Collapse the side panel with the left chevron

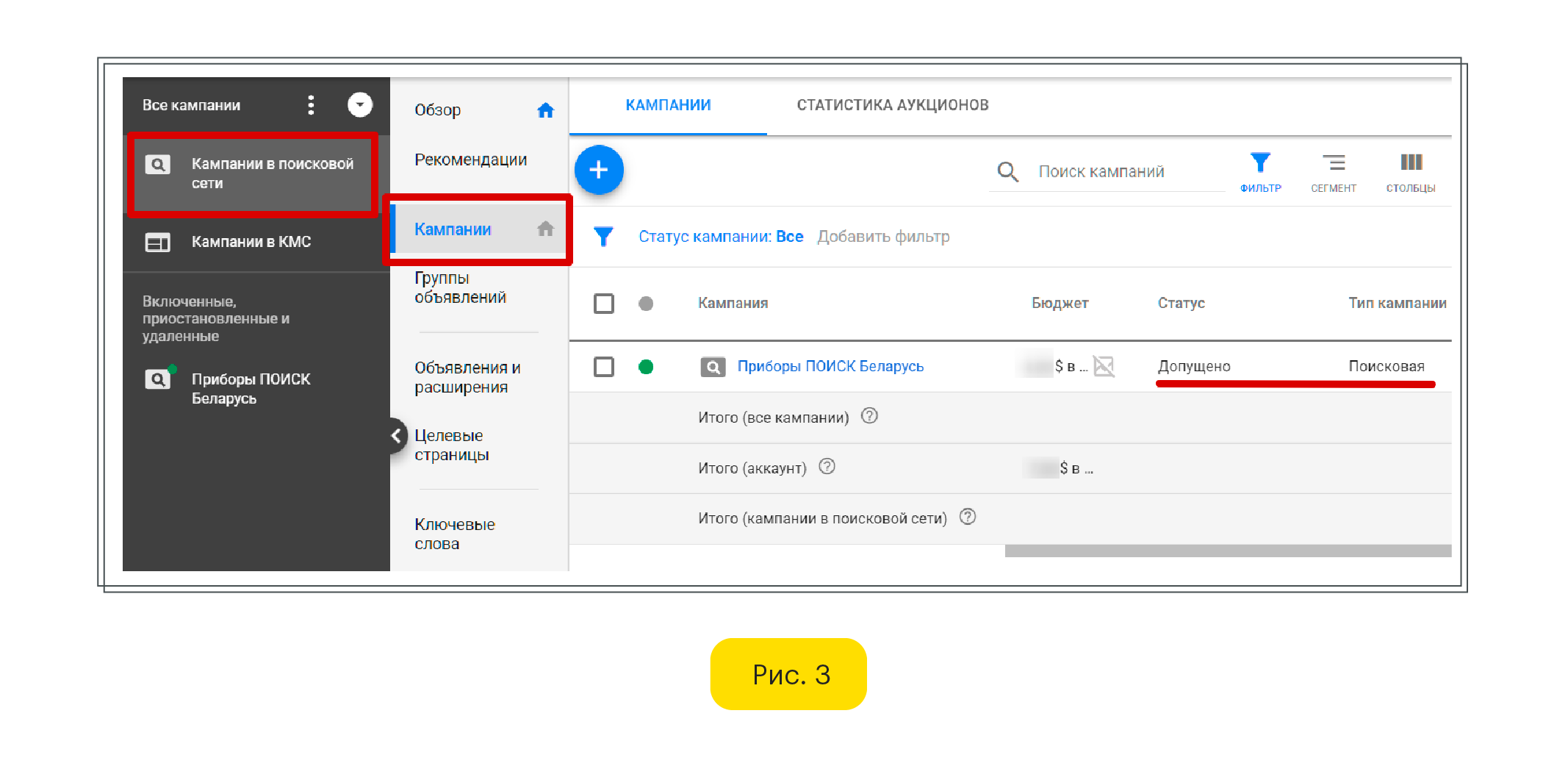pos(396,436)
